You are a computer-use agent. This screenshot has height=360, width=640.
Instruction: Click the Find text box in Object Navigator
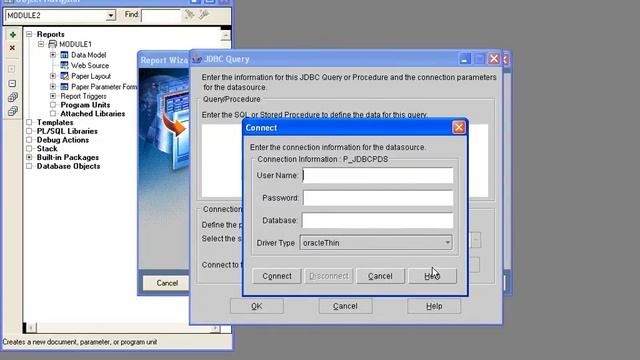point(161,16)
